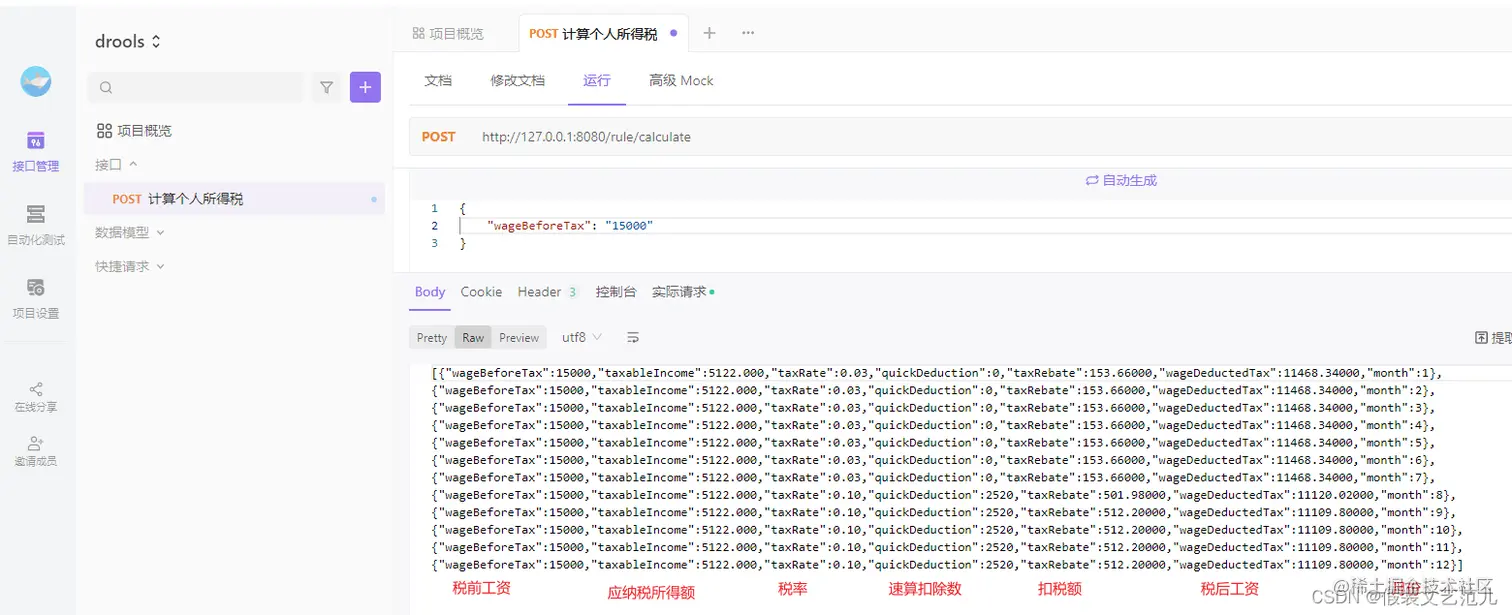The height and width of the screenshot is (615, 1512).
Task: Open the drools project switcher
Action: pyautogui.click(x=128, y=42)
